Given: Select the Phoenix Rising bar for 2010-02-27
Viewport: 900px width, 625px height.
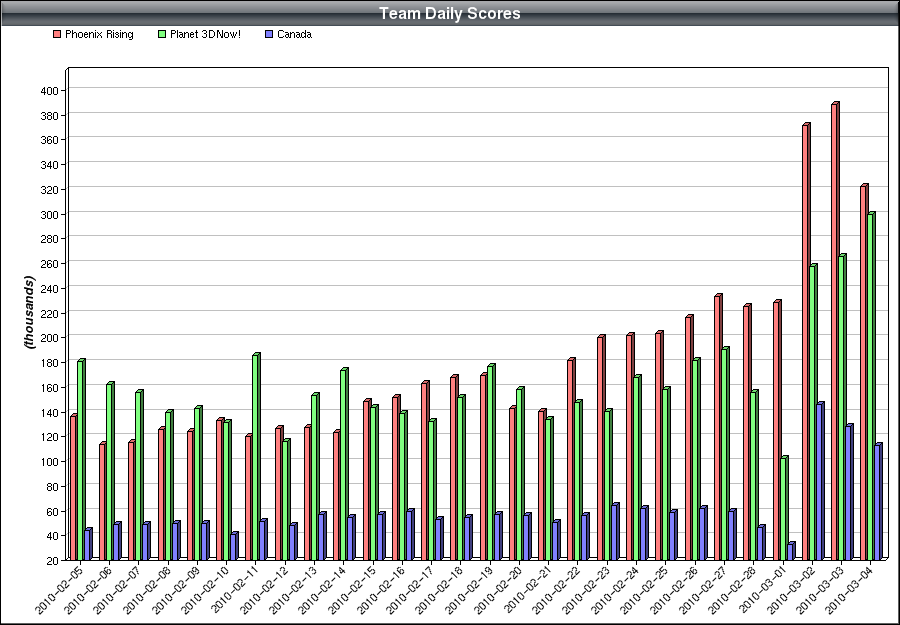Looking at the screenshot, I should pos(718,428).
